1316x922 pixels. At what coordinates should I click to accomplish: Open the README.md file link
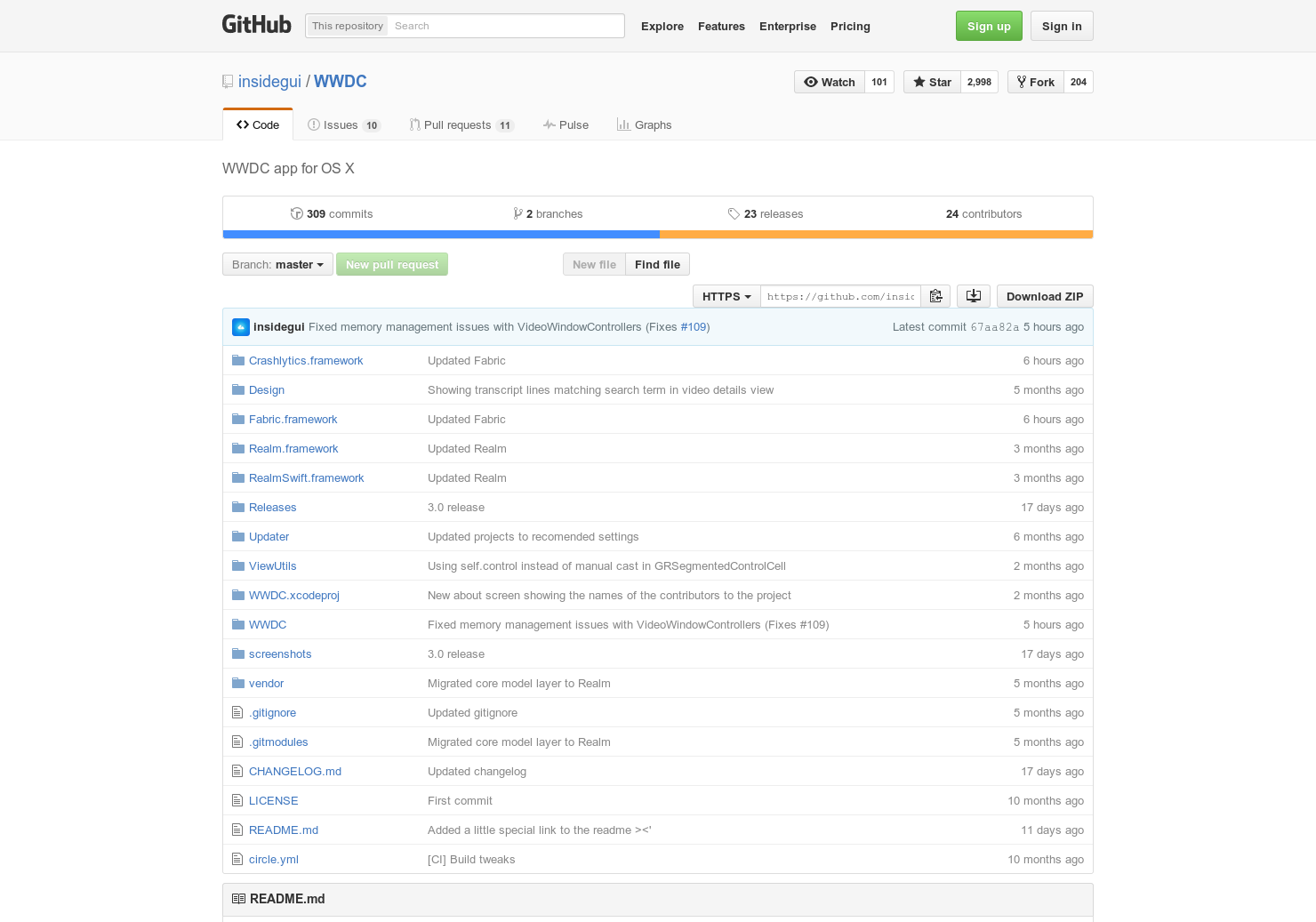tap(284, 830)
